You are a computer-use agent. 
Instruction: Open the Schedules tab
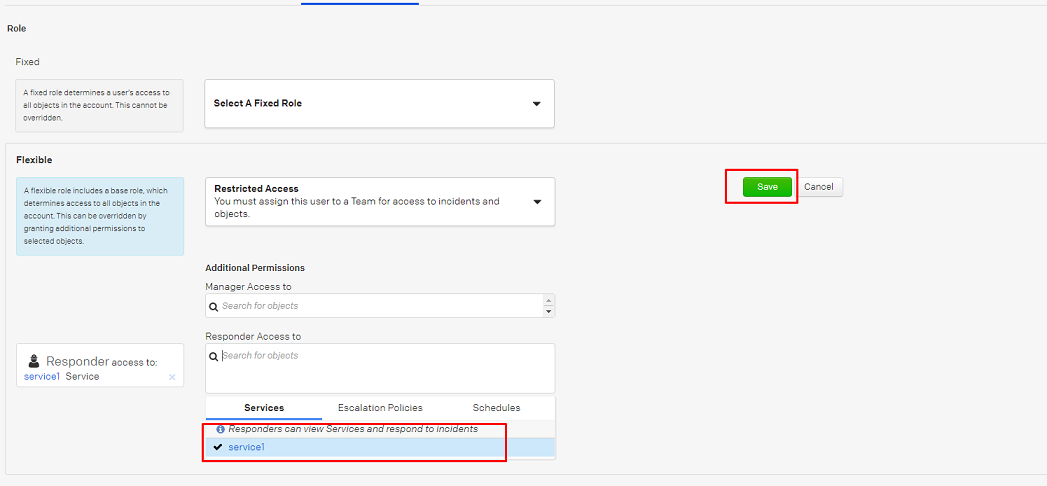coord(496,408)
